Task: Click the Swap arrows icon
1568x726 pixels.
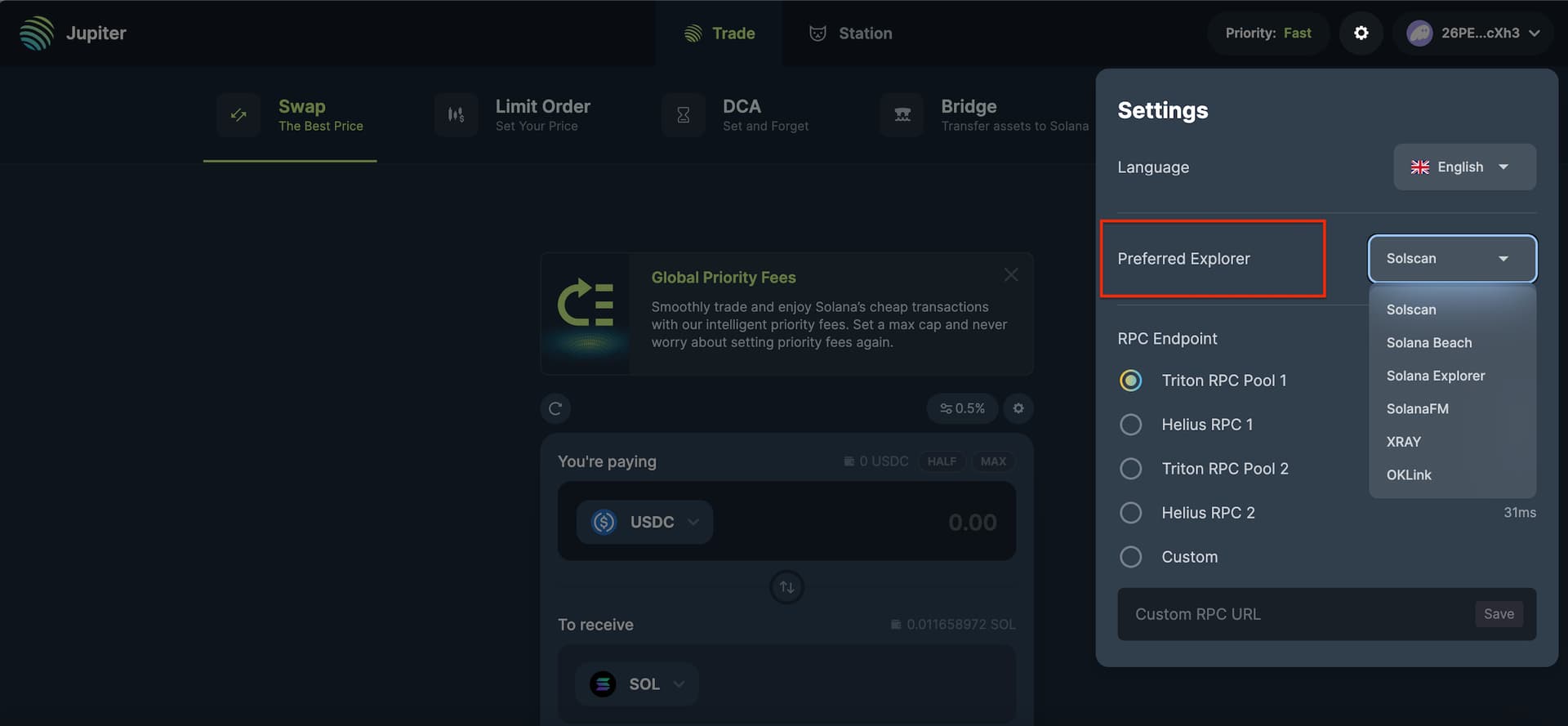Action: tap(238, 115)
